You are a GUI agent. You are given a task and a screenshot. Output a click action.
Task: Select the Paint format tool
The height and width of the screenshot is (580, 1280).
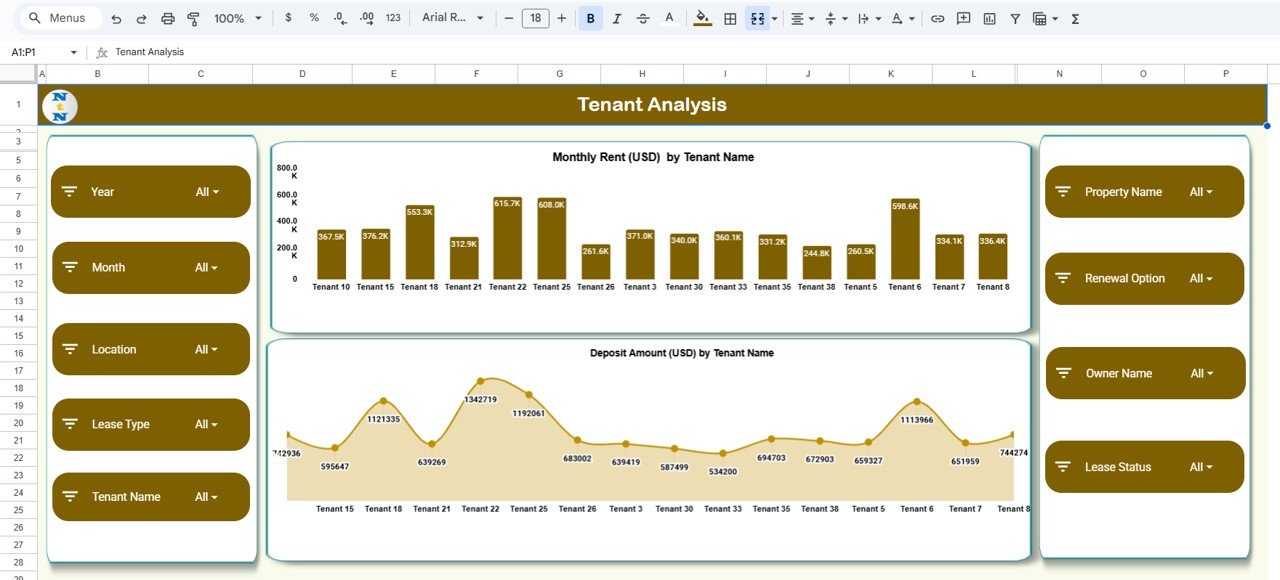coord(194,19)
